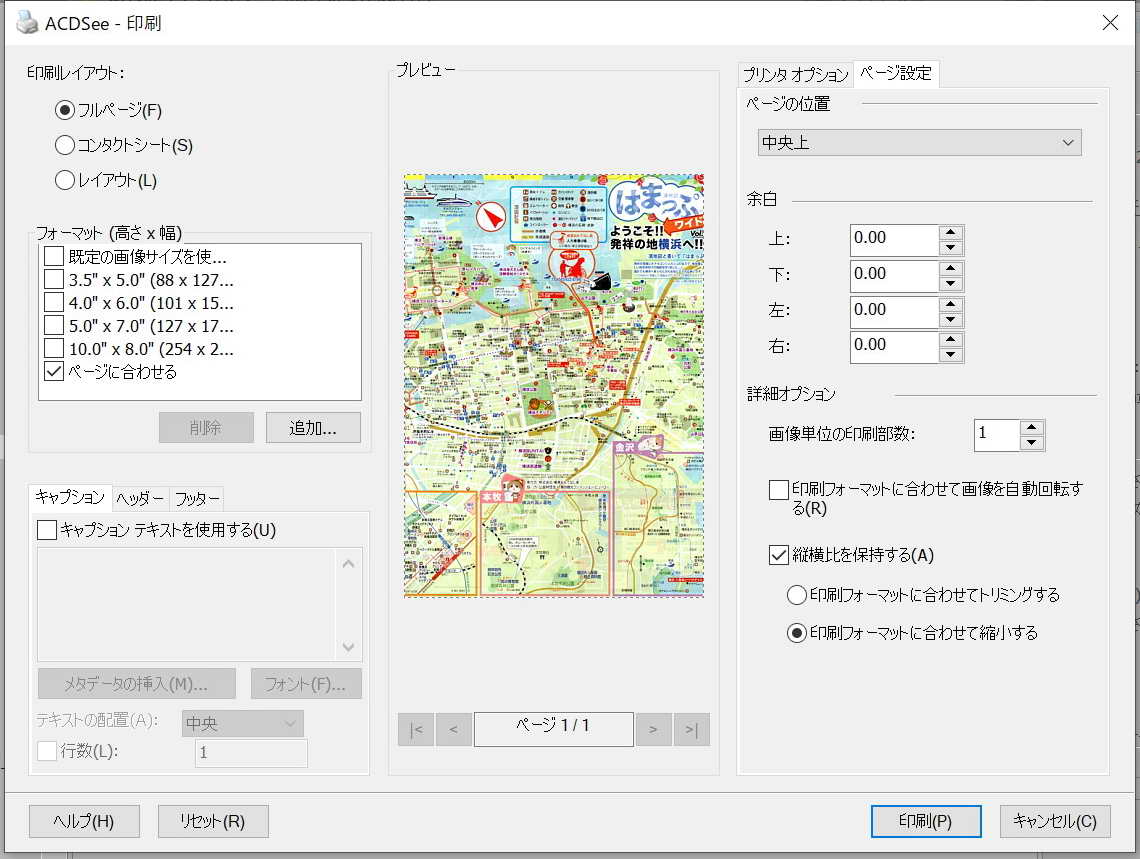
Task: Decrease bottom margin with down arrow
Action: [951, 282]
